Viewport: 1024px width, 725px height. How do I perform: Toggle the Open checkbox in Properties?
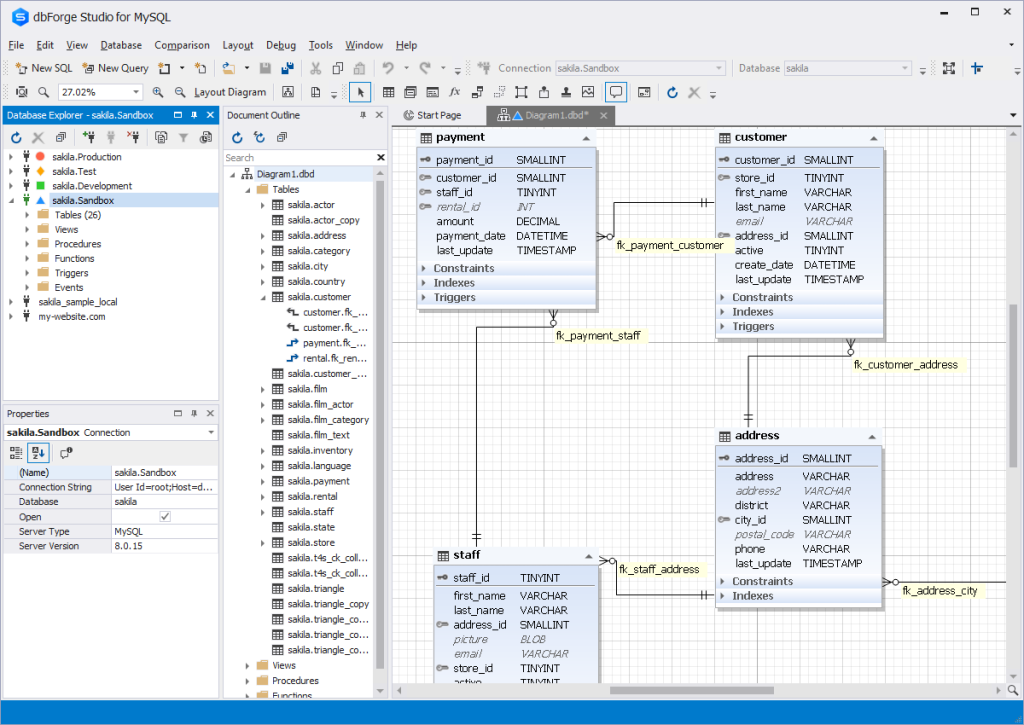(x=165, y=517)
